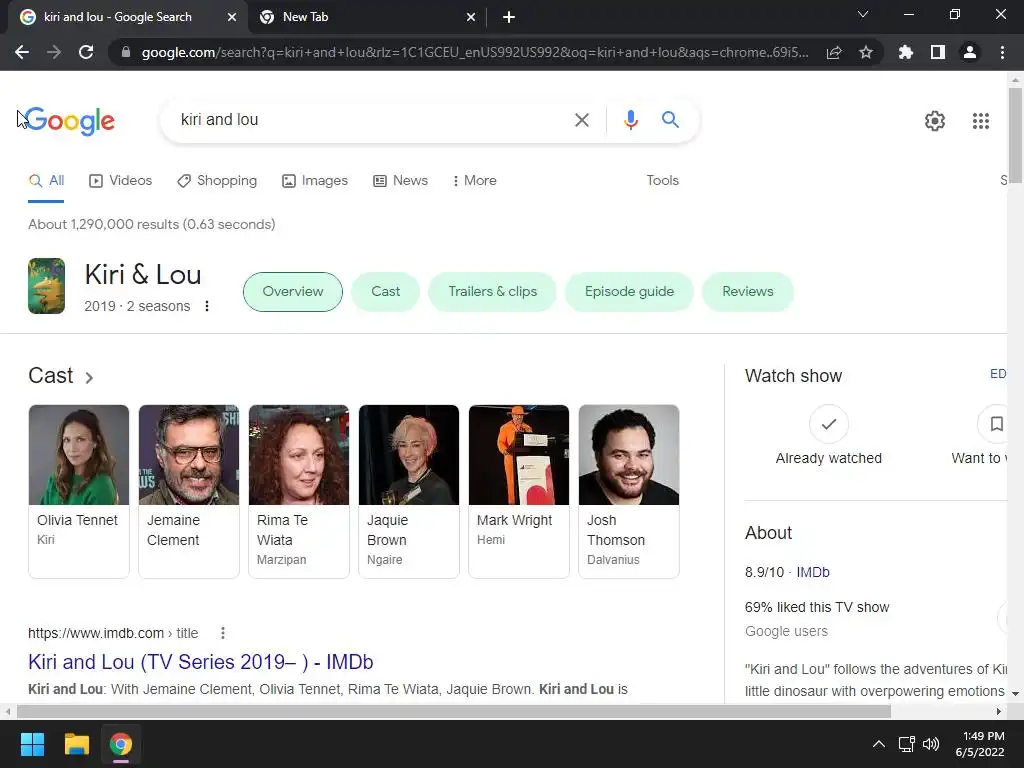Screen dimensions: 1024x768
Task: Open the Trailers & clips chip
Action: [x=492, y=292]
